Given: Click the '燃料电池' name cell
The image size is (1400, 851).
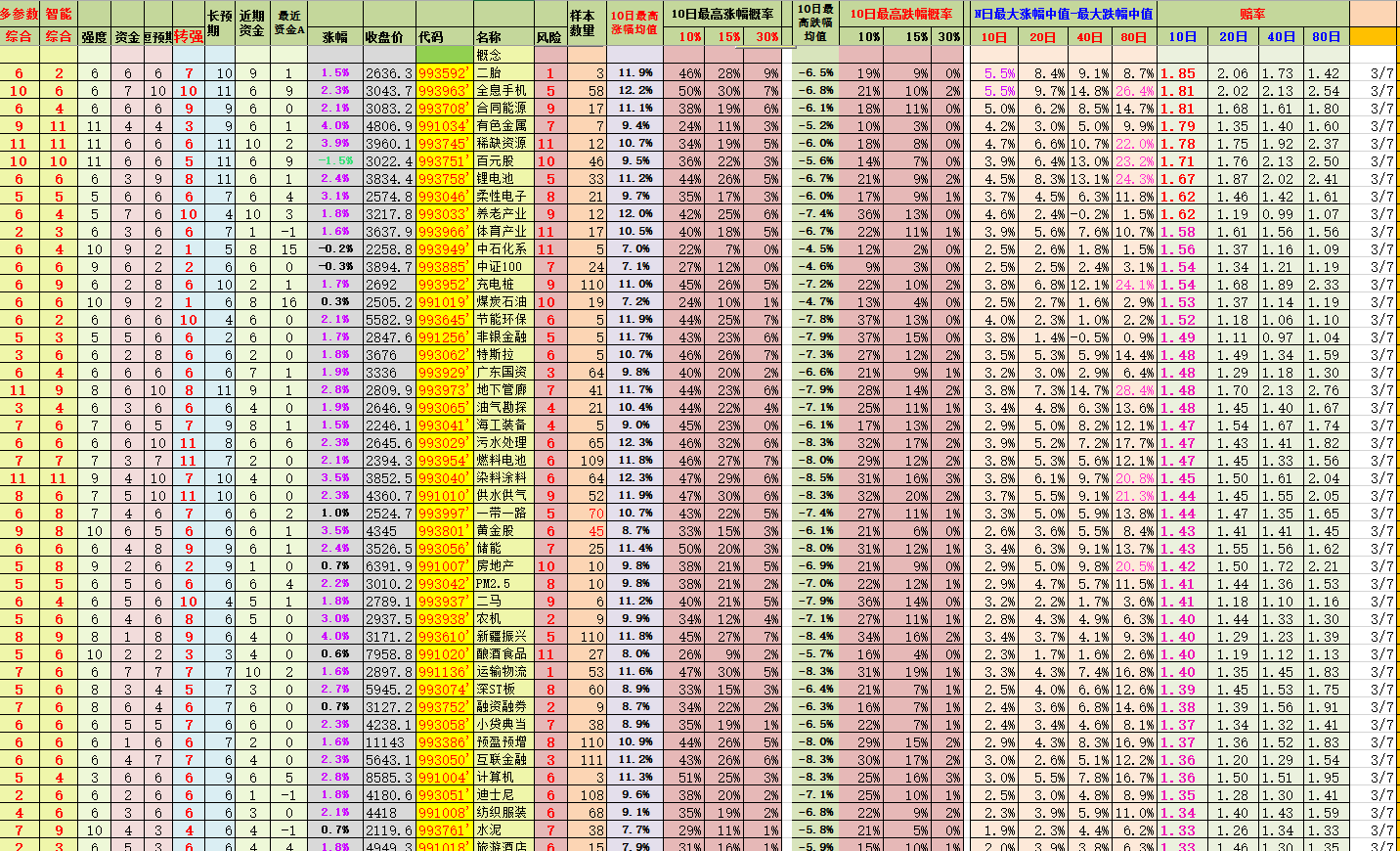Looking at the screenshot, I should [x=503, y=461].
